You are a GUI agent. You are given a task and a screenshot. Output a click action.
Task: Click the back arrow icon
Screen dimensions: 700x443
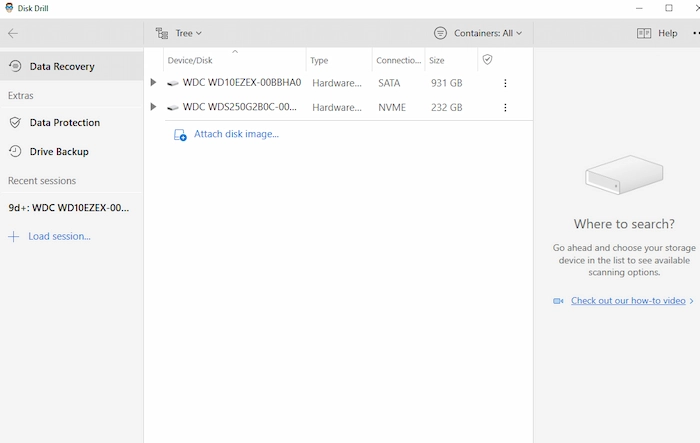pos(13,33)
